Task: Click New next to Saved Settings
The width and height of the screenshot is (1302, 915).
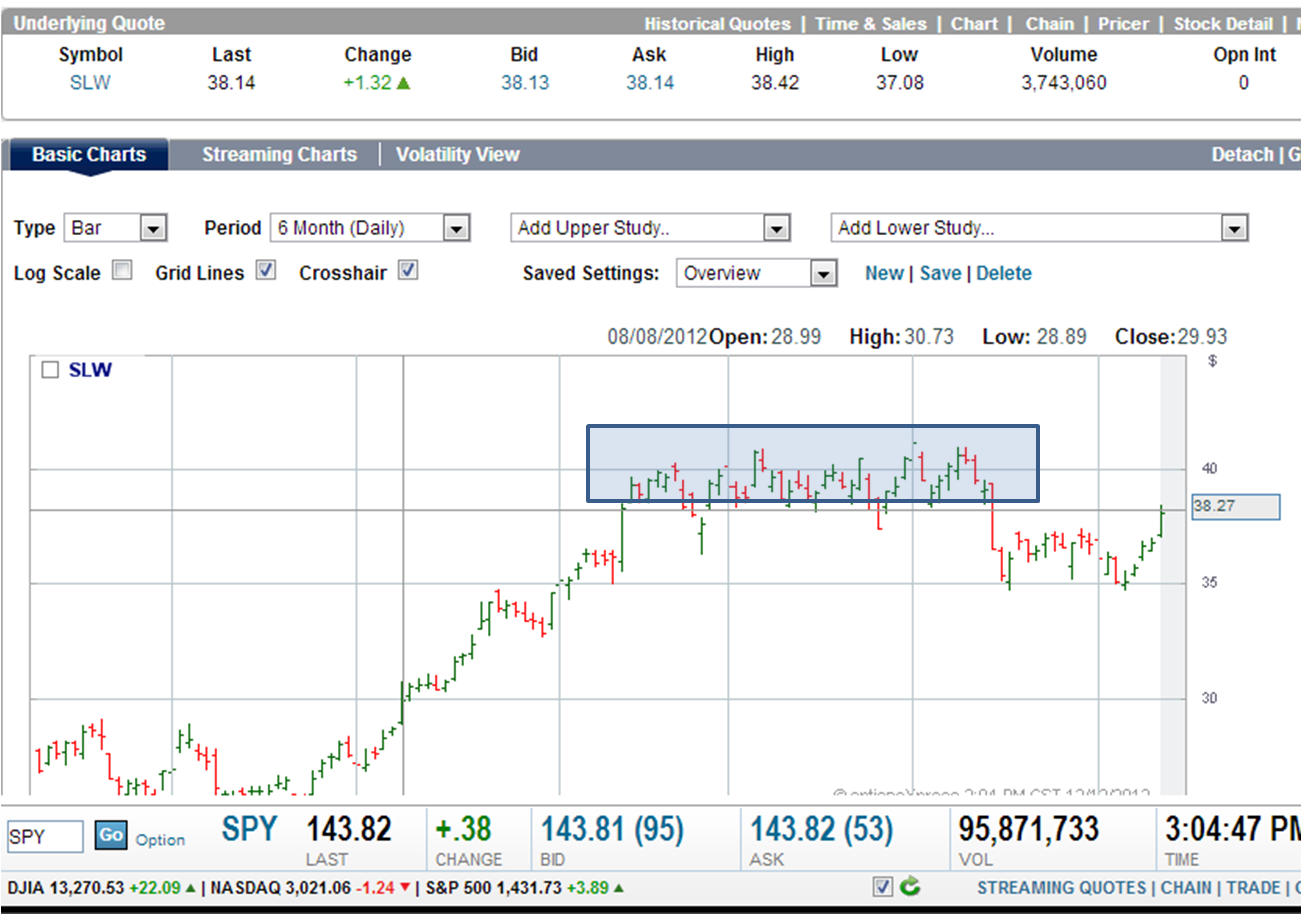Action: pyautogui.click(x=884, y=273)
